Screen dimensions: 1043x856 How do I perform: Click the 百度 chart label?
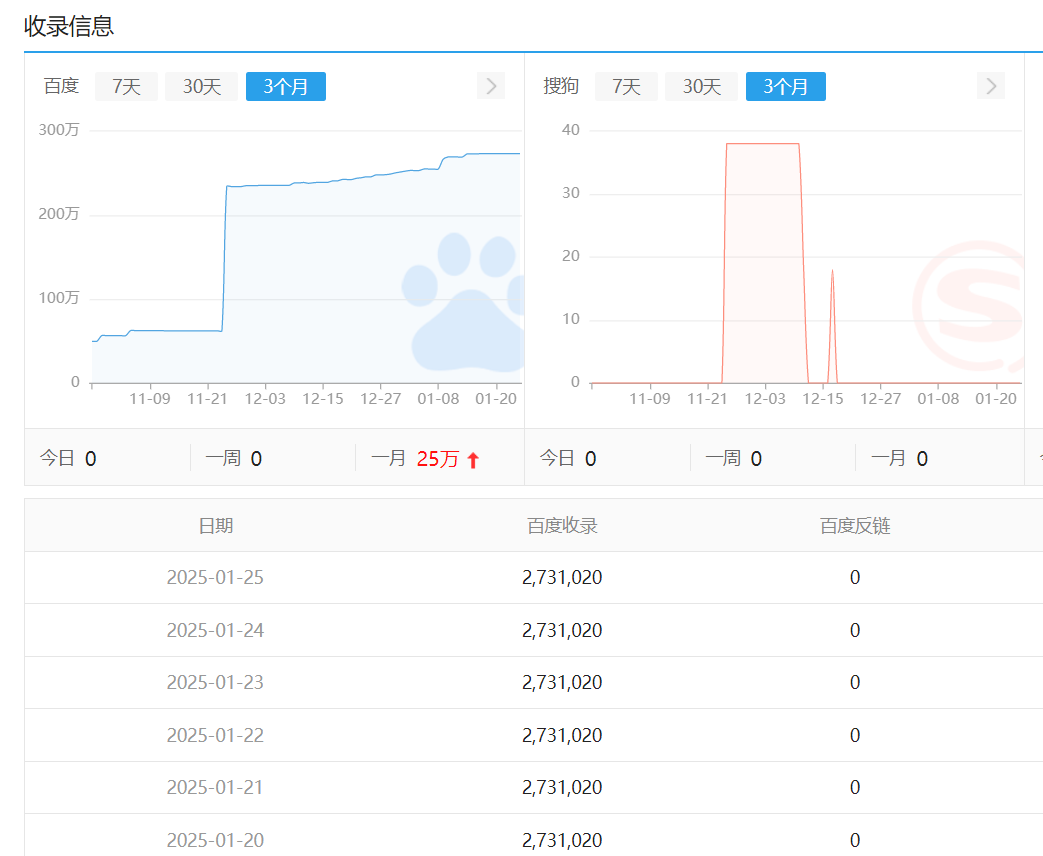click(61, 86)
